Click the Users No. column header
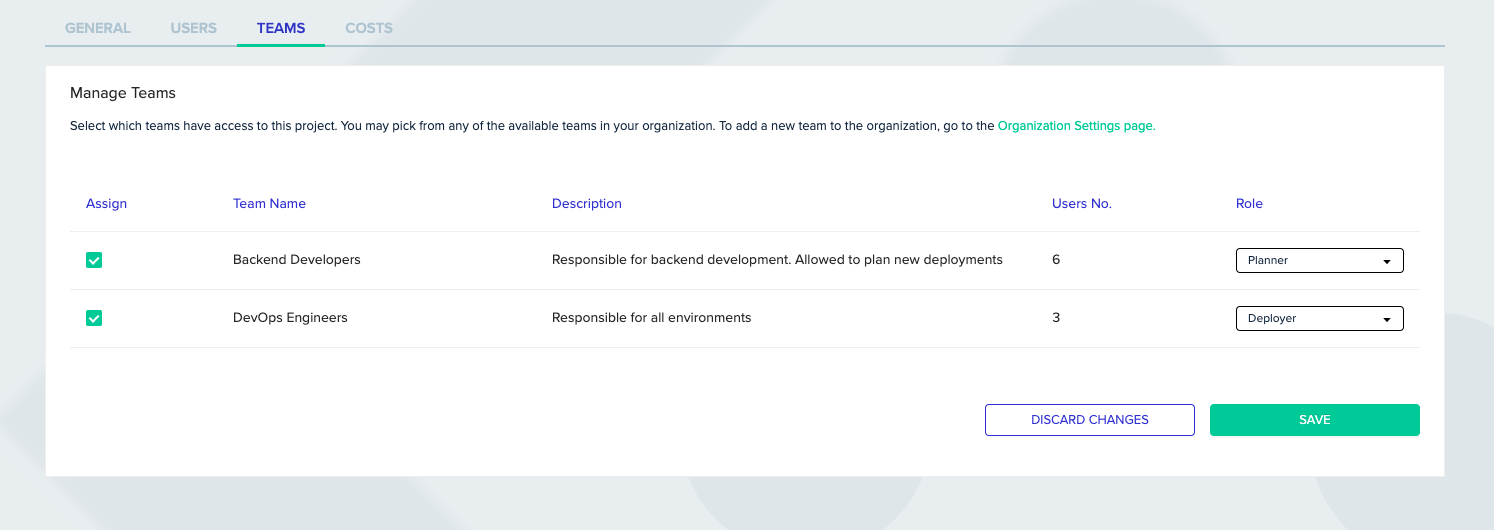This screenshot has height=530, width=1494. point(1082,203)
